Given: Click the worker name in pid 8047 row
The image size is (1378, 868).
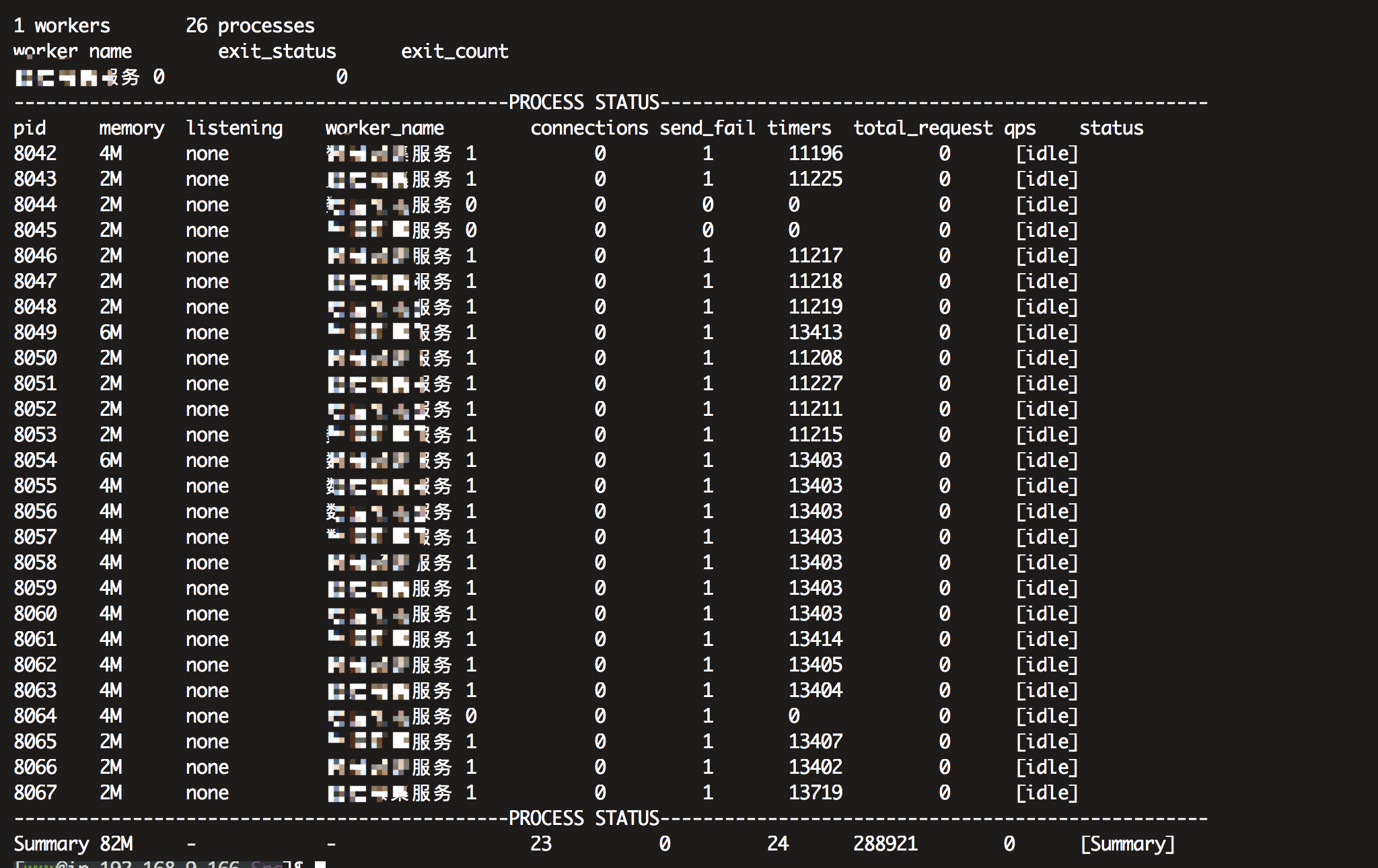Looking at the screenshot, I should [x=390, y=281].
